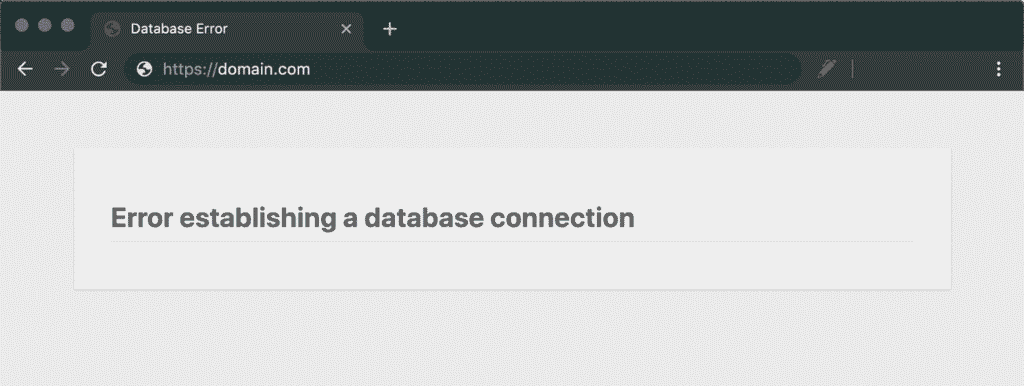This screenshot has width=1024, height=386.
Task: View site information via globe icon
Action: click(x=144, y=69)
